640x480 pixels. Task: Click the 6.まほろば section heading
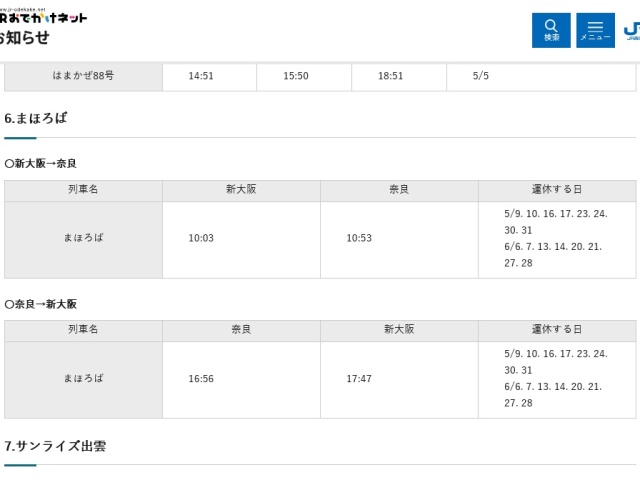coord(36,118)
